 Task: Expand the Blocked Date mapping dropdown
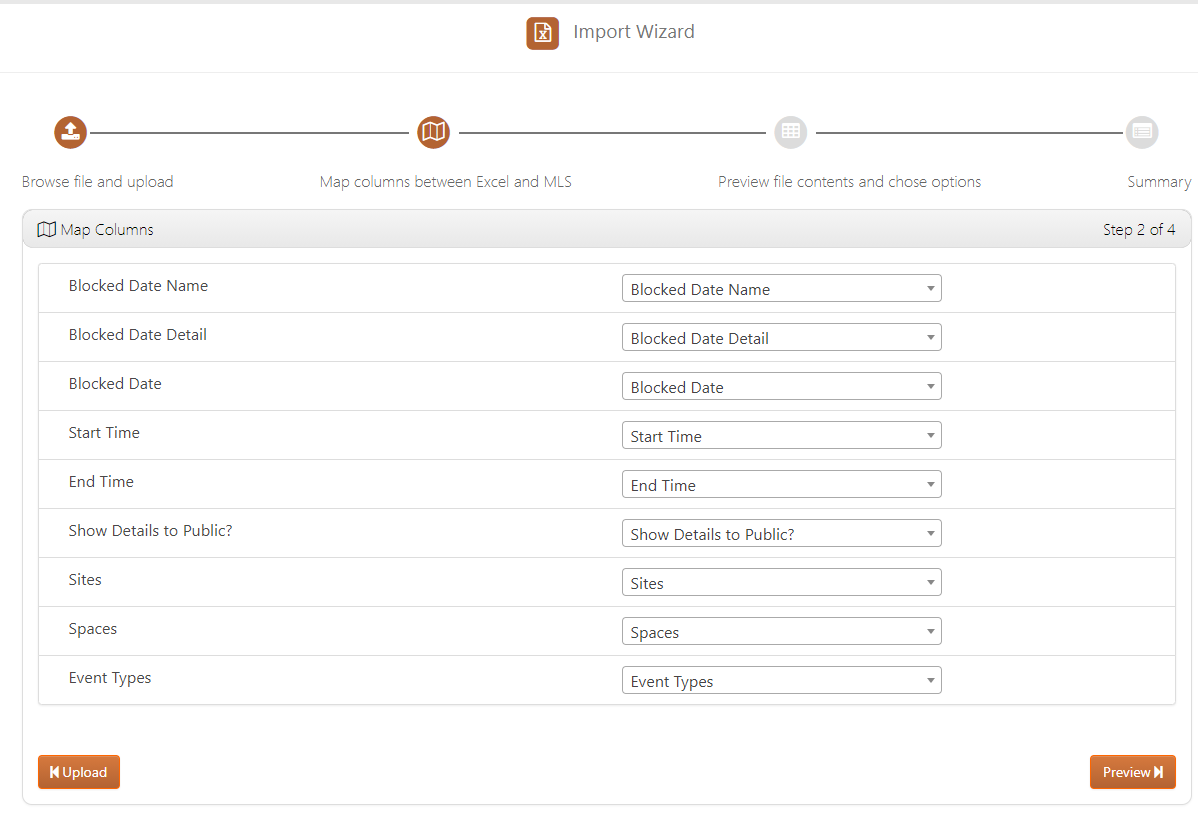(781, 387)
